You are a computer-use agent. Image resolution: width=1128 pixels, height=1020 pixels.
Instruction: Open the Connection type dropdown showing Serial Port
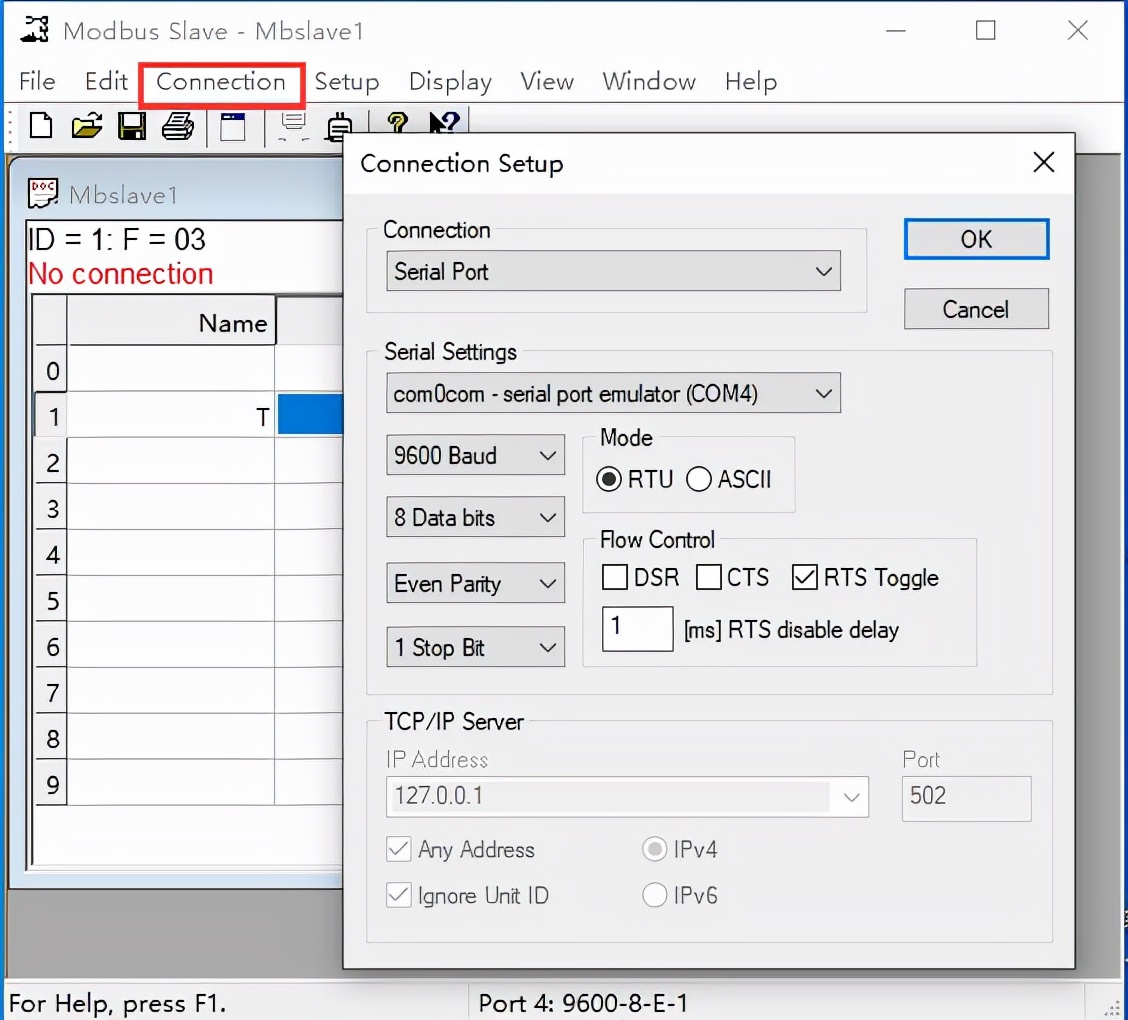612,272
